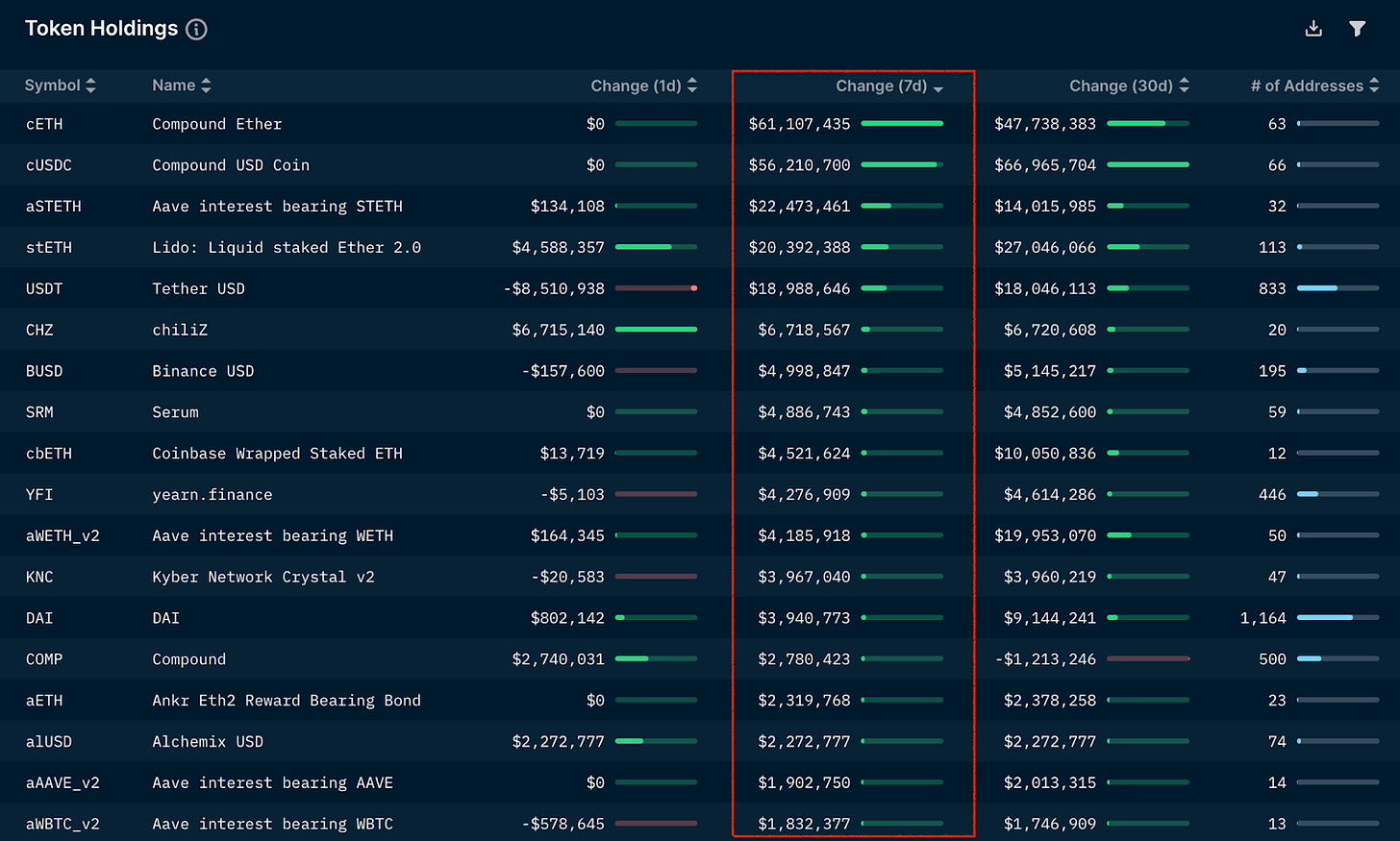Select the SRM symbol
Screen dimensions: 1400x841
pos(39,412)
